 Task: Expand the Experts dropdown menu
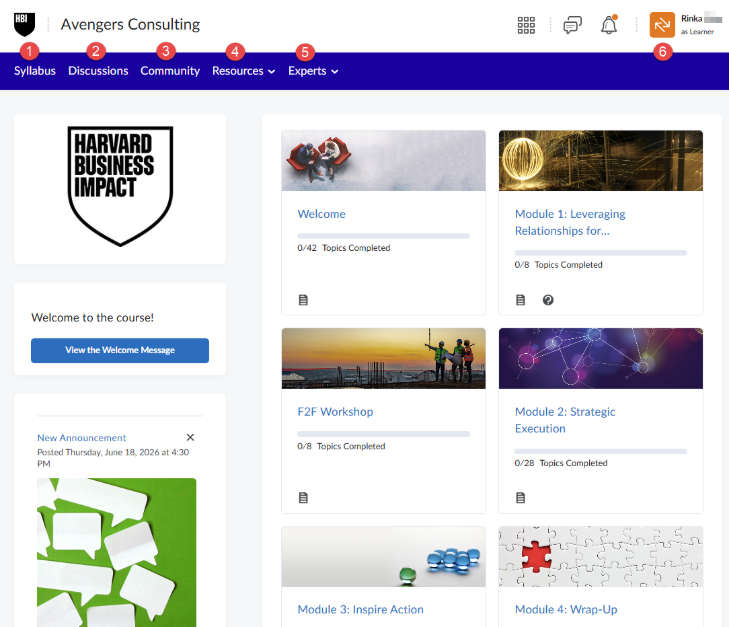(x=313, y=71)
